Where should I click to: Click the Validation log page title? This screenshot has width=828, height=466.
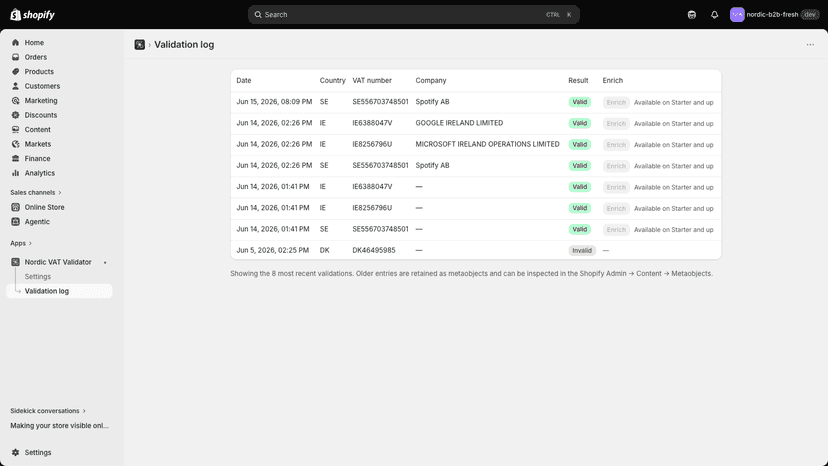184,45
